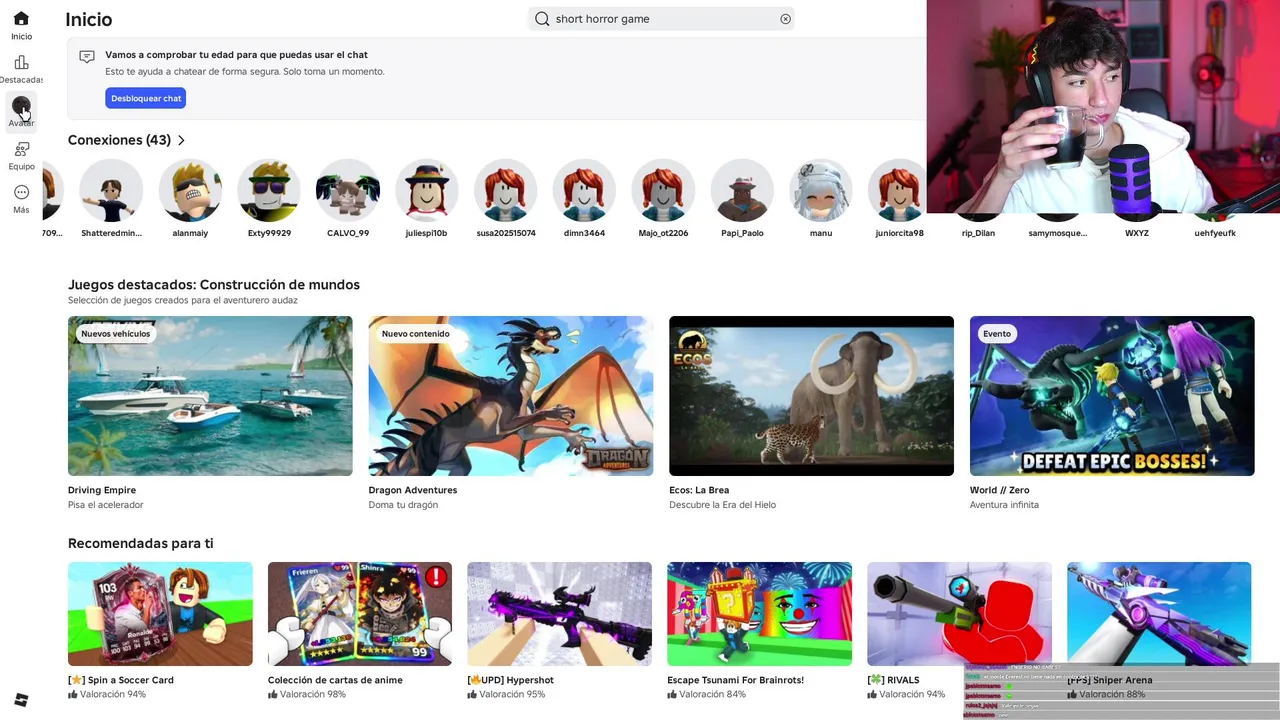This screenshot has width=1280, height=720.
Task: Click the 'Nuevo contenido' badge
Action: 416,334
